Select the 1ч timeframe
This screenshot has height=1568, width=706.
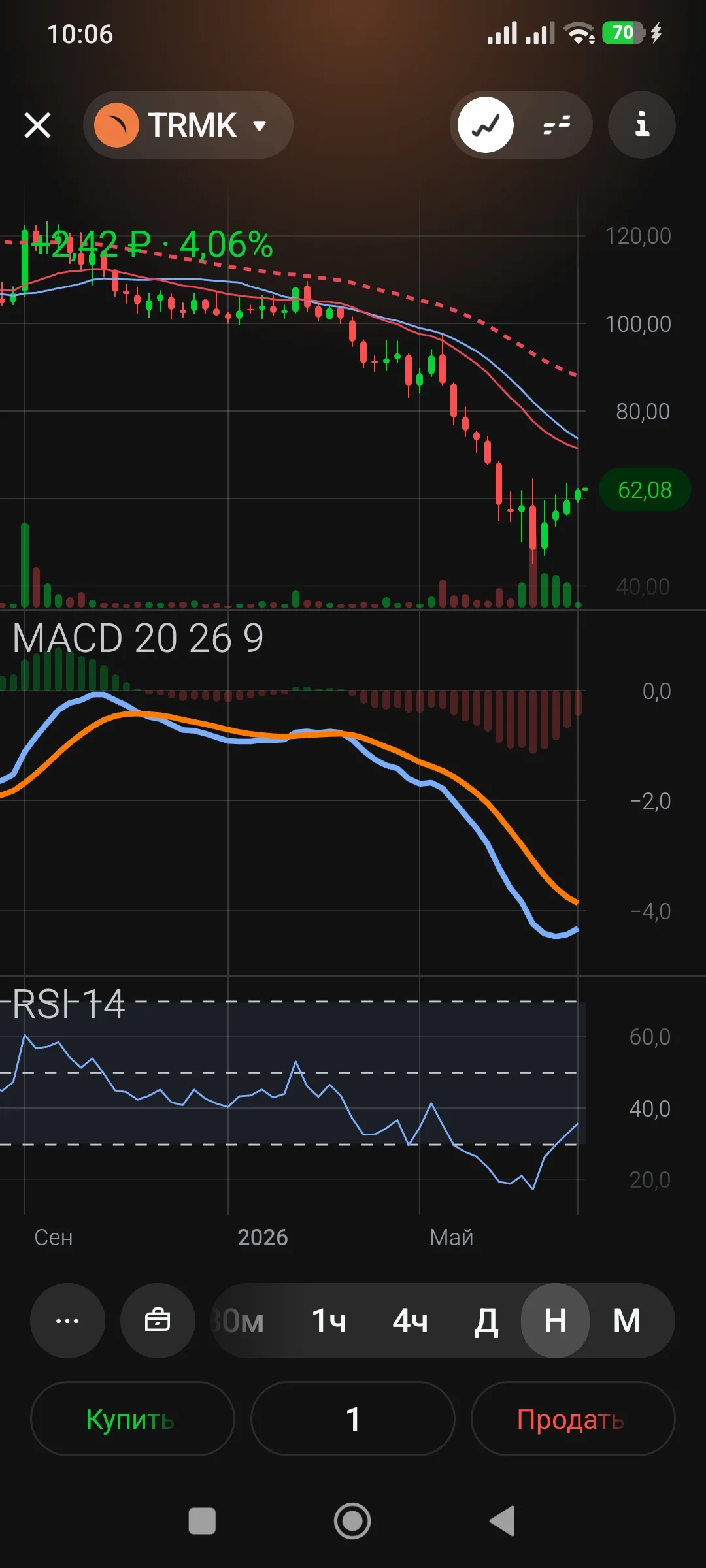click(329, 1321)
